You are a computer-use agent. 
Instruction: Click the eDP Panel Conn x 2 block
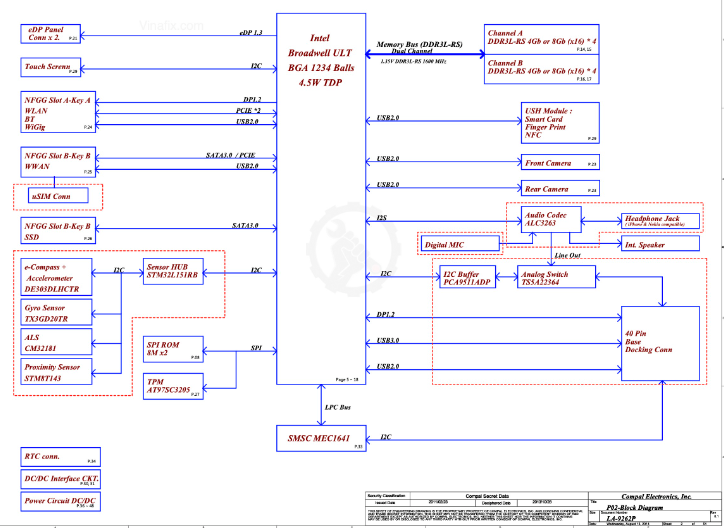(x=50, y=34)
